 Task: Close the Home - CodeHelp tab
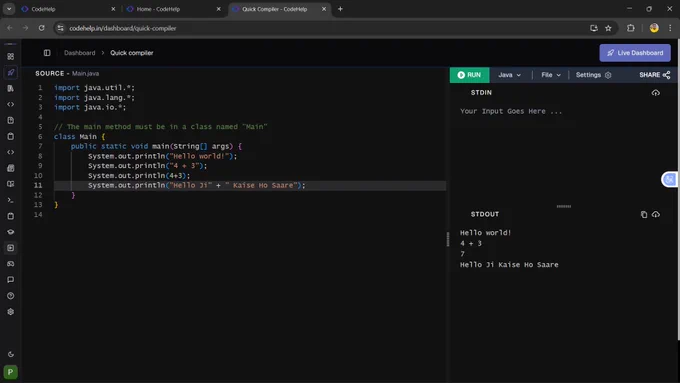[x=219, y=9]
